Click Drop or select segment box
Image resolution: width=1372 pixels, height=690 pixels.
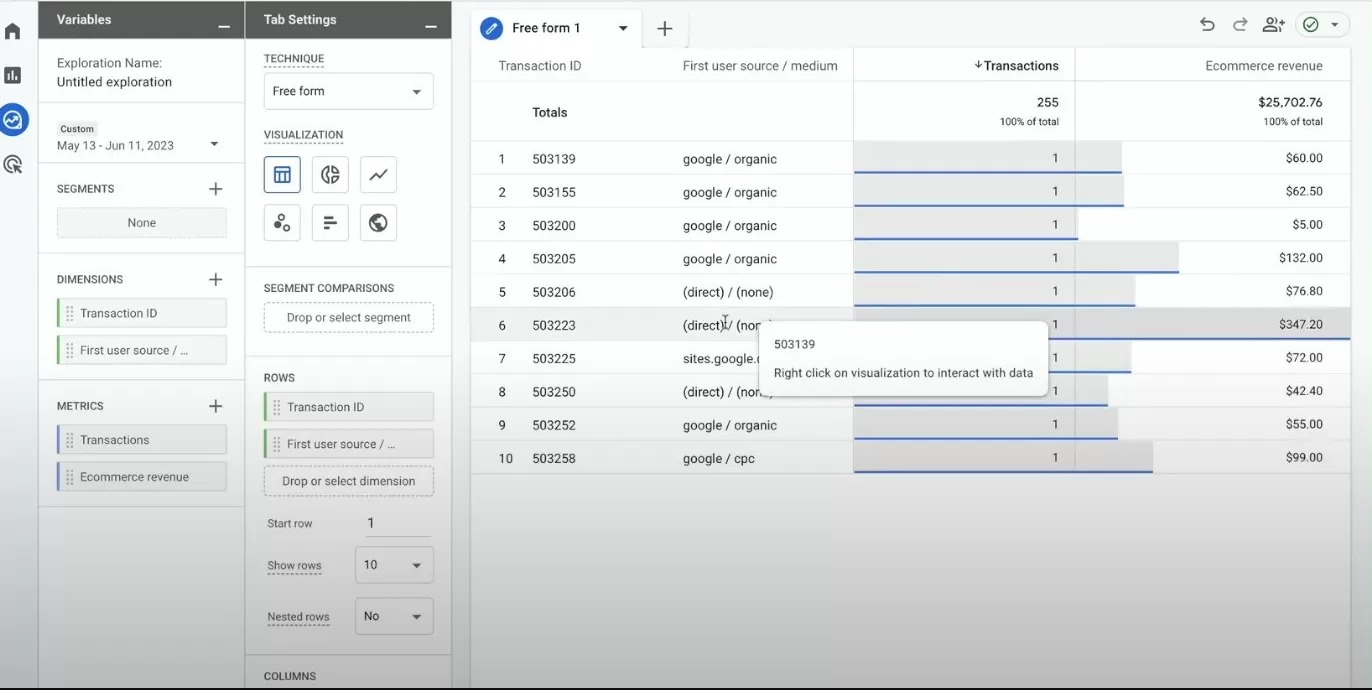348,318
